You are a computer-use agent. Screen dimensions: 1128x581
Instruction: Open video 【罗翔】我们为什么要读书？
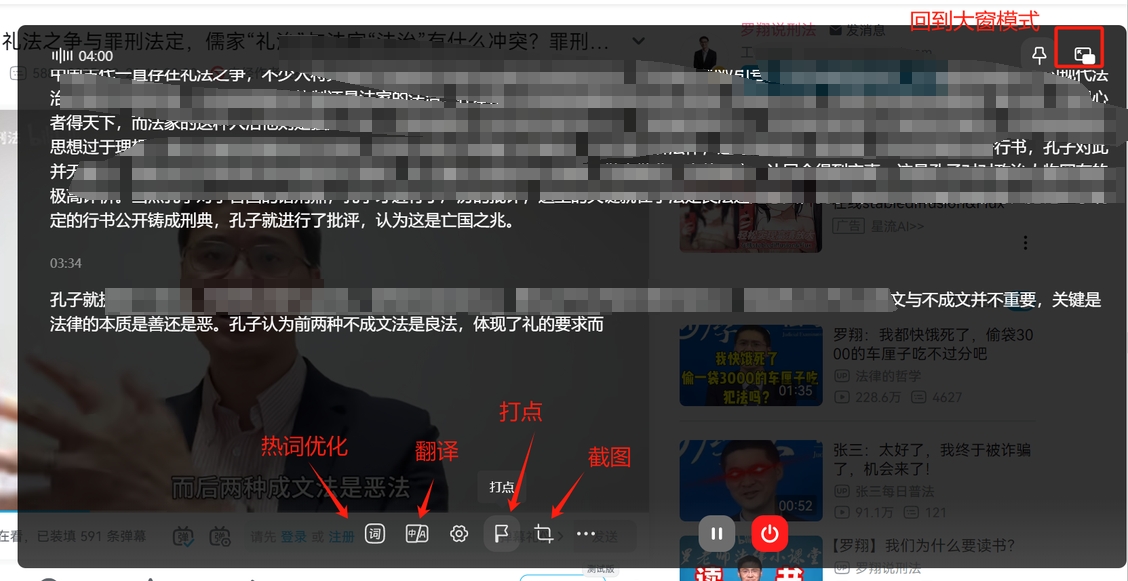tap(926, 544)
